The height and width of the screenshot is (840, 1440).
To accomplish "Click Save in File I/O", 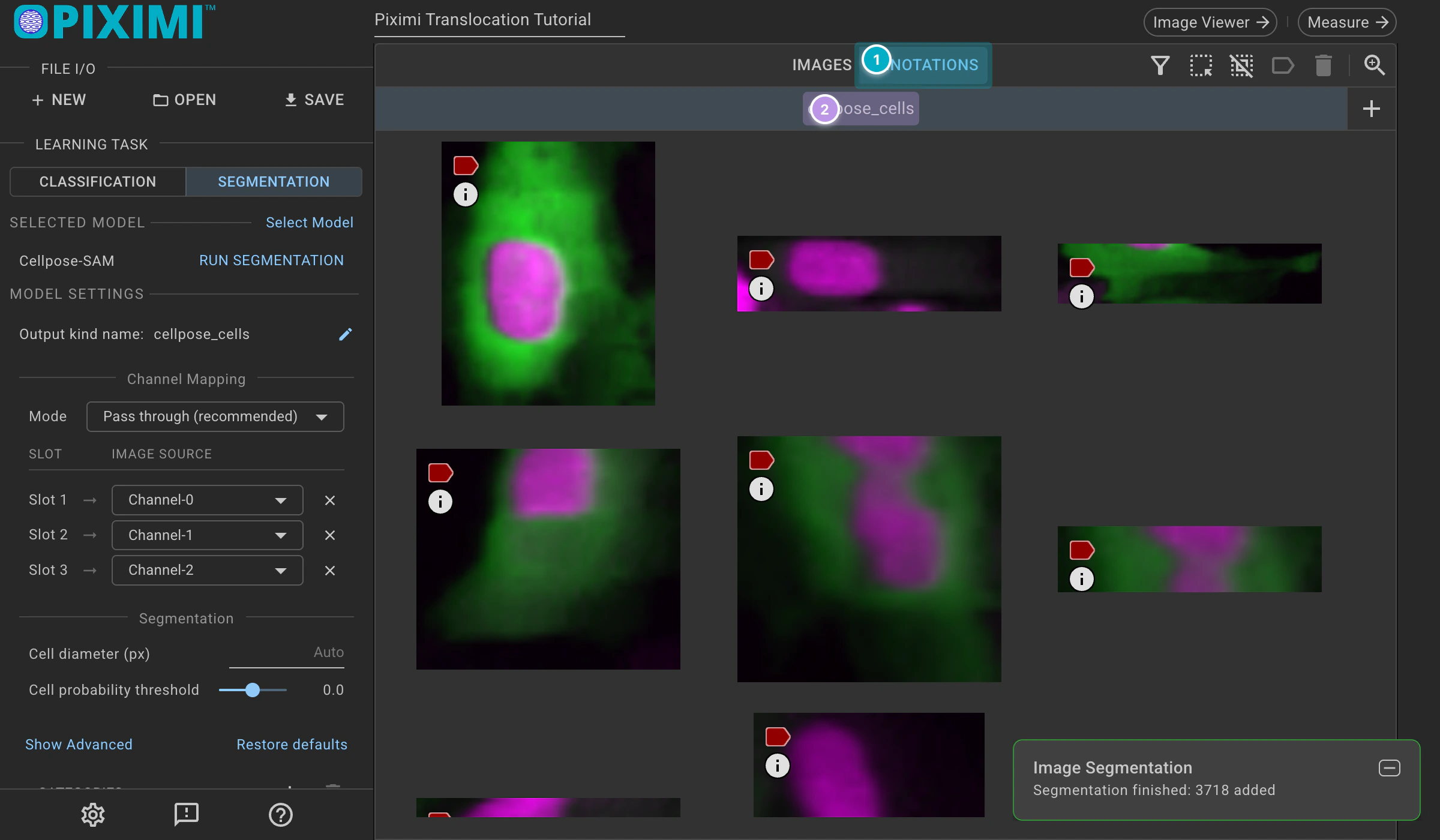I will coord(314,100).
